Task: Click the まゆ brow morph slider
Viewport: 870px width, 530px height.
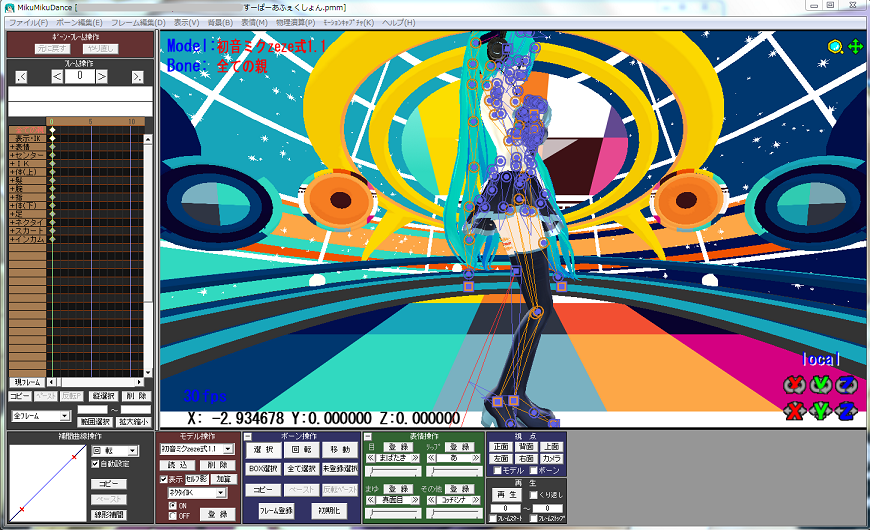Action: tap(393, 513)
